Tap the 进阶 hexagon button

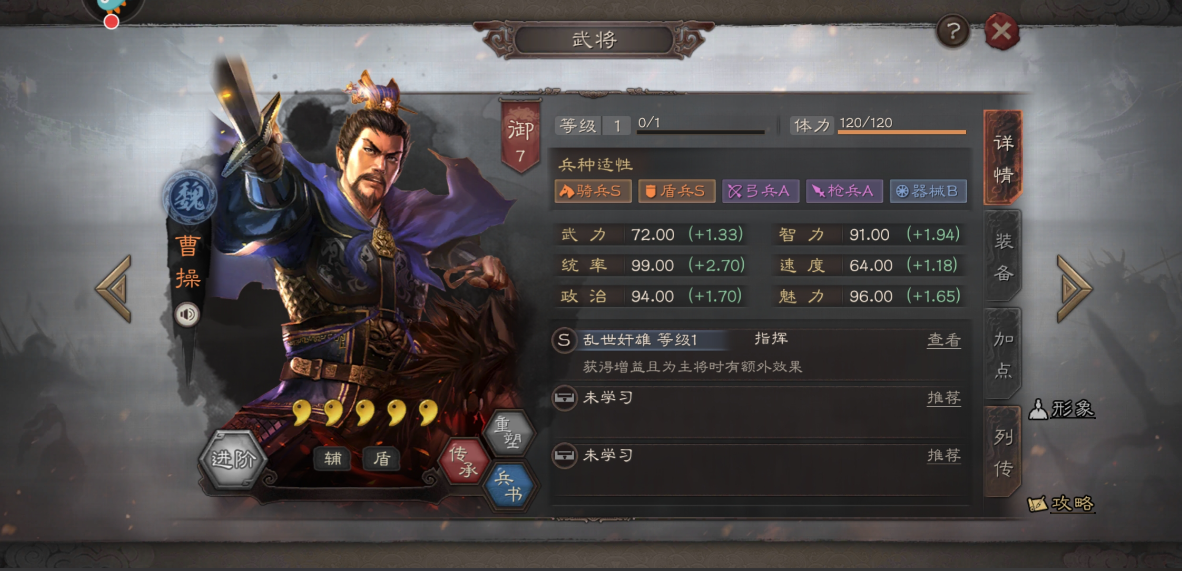tap(233, 459)
